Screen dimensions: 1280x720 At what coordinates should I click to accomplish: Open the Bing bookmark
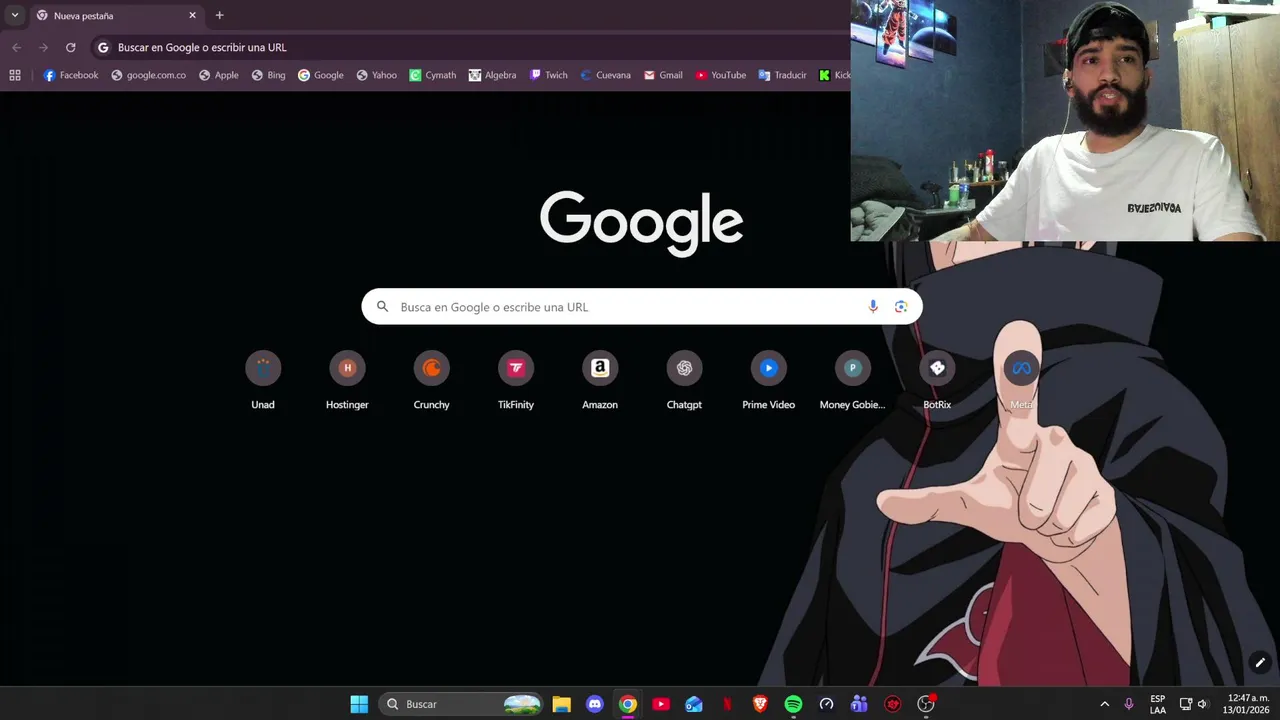coord(268,75)
